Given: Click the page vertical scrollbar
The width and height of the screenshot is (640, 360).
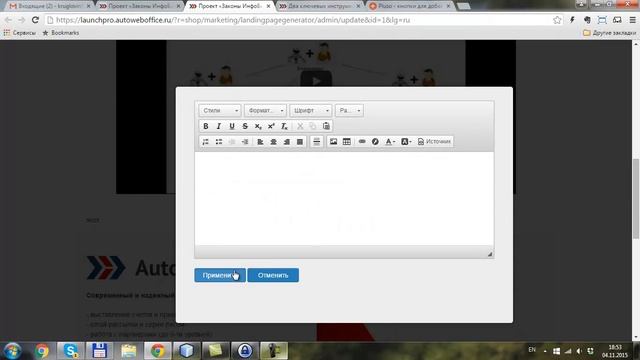Looking at the screenshot, I should coord(636,198).
